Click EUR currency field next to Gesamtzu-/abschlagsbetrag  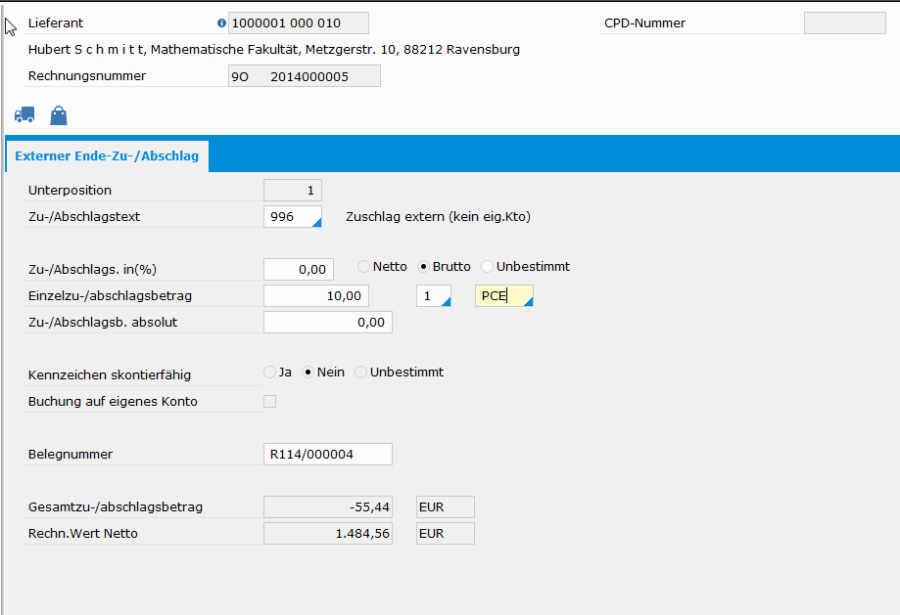[x=445, y=507]
